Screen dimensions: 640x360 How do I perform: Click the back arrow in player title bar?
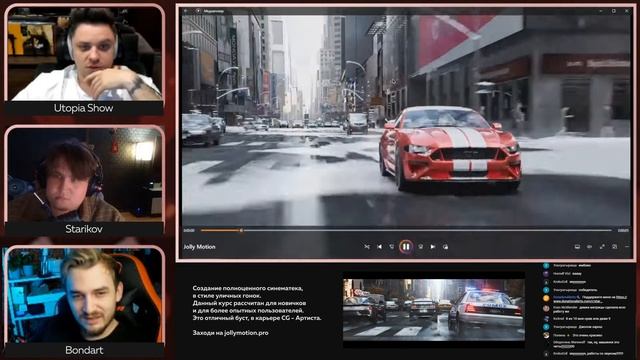click(x=186, y=11)
